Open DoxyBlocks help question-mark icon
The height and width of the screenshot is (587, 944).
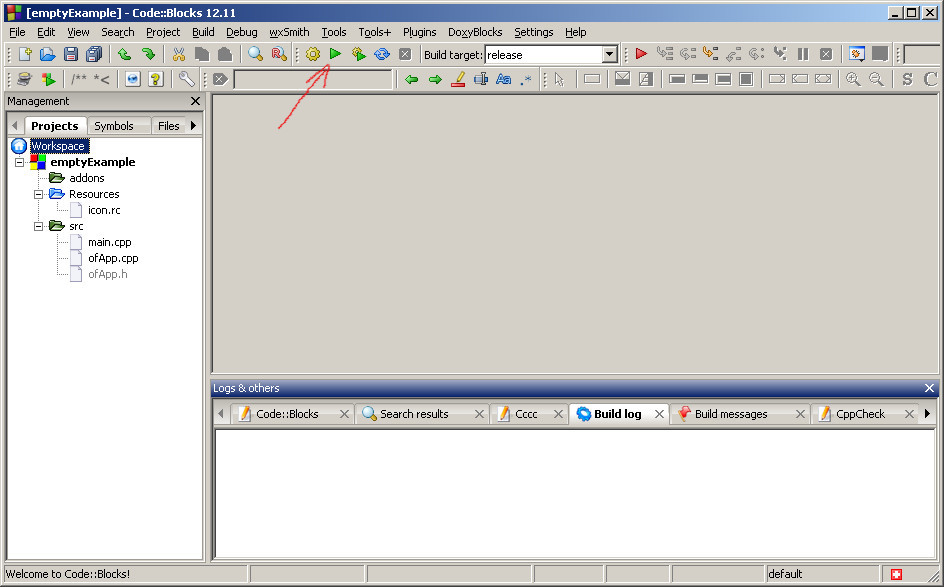[155, 79]
